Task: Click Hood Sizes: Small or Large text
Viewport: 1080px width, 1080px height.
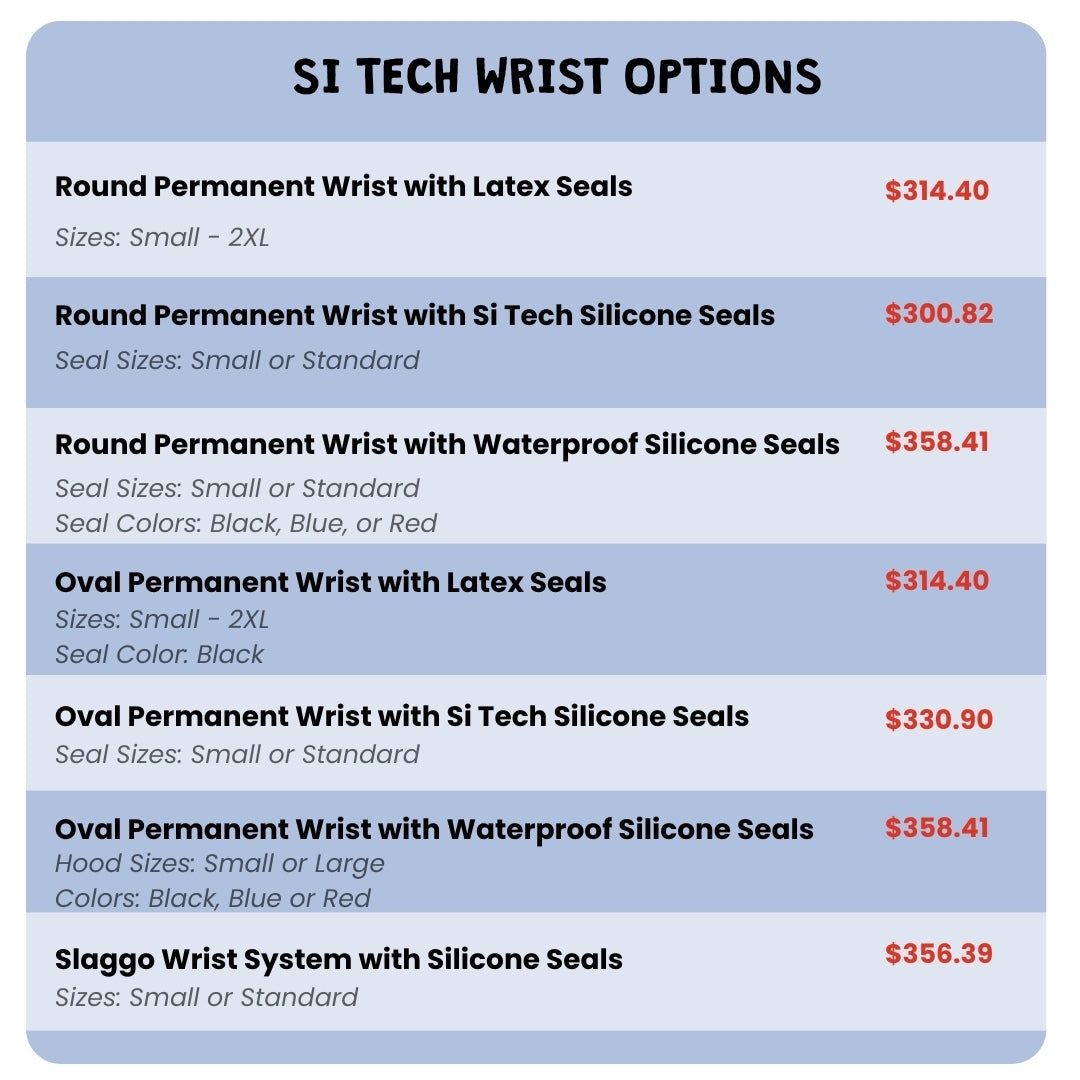Action: [x=219, y=863]
